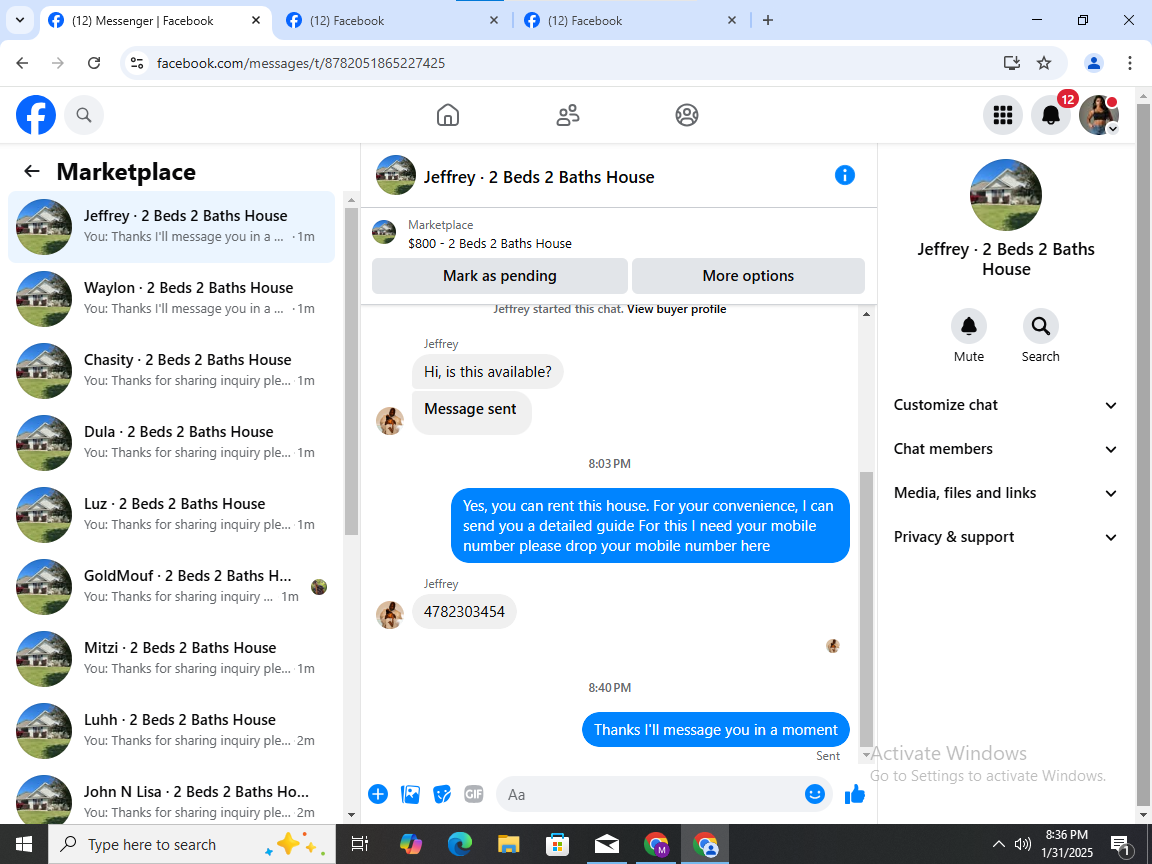1152x864 pixels.
Task: Go to the Facebook logo home
Action: pos(36,115)
